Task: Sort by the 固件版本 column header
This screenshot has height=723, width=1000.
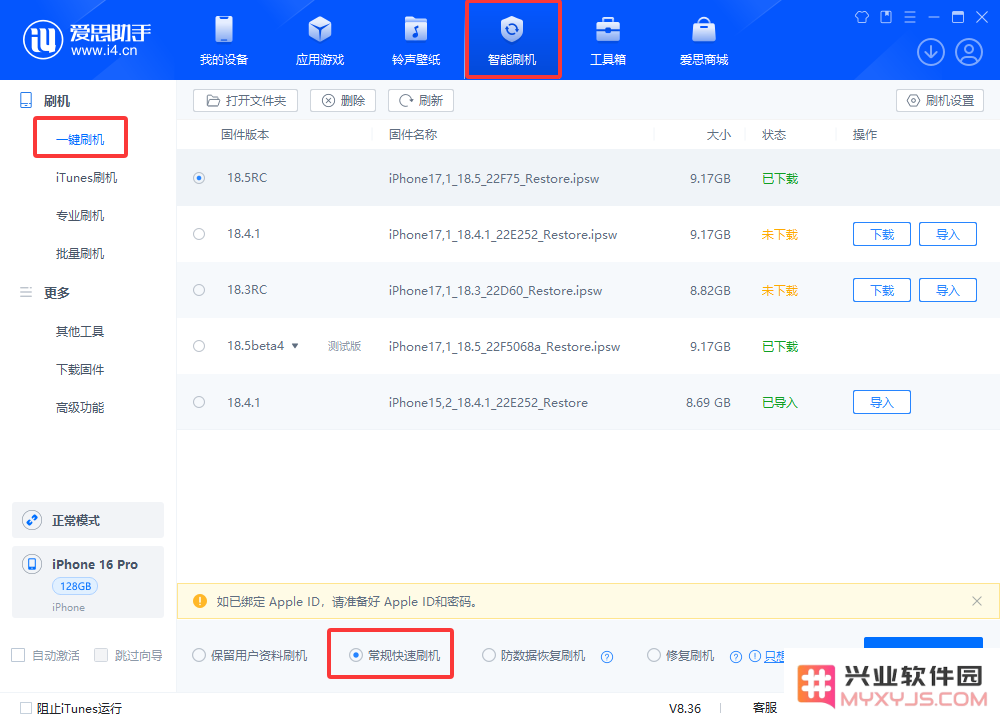Action: click(245, 135)
